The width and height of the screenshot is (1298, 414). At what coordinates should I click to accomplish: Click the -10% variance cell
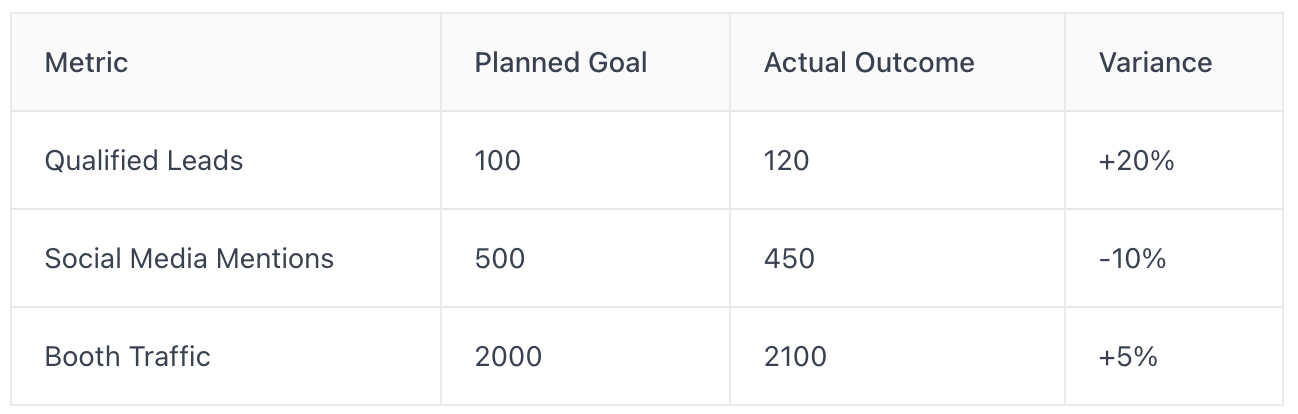[1133, 258]
